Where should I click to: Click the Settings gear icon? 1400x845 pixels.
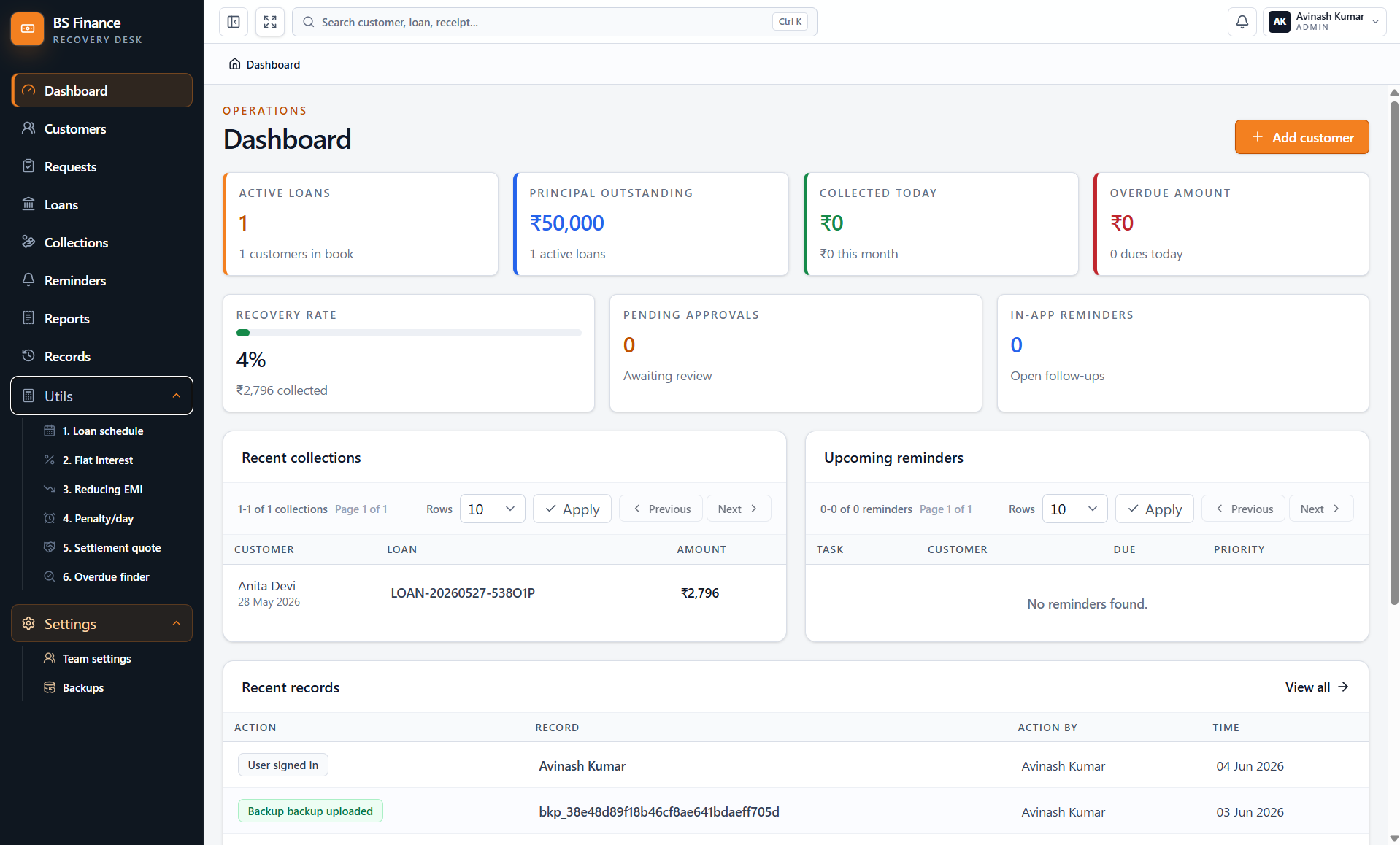coord(28,623)
